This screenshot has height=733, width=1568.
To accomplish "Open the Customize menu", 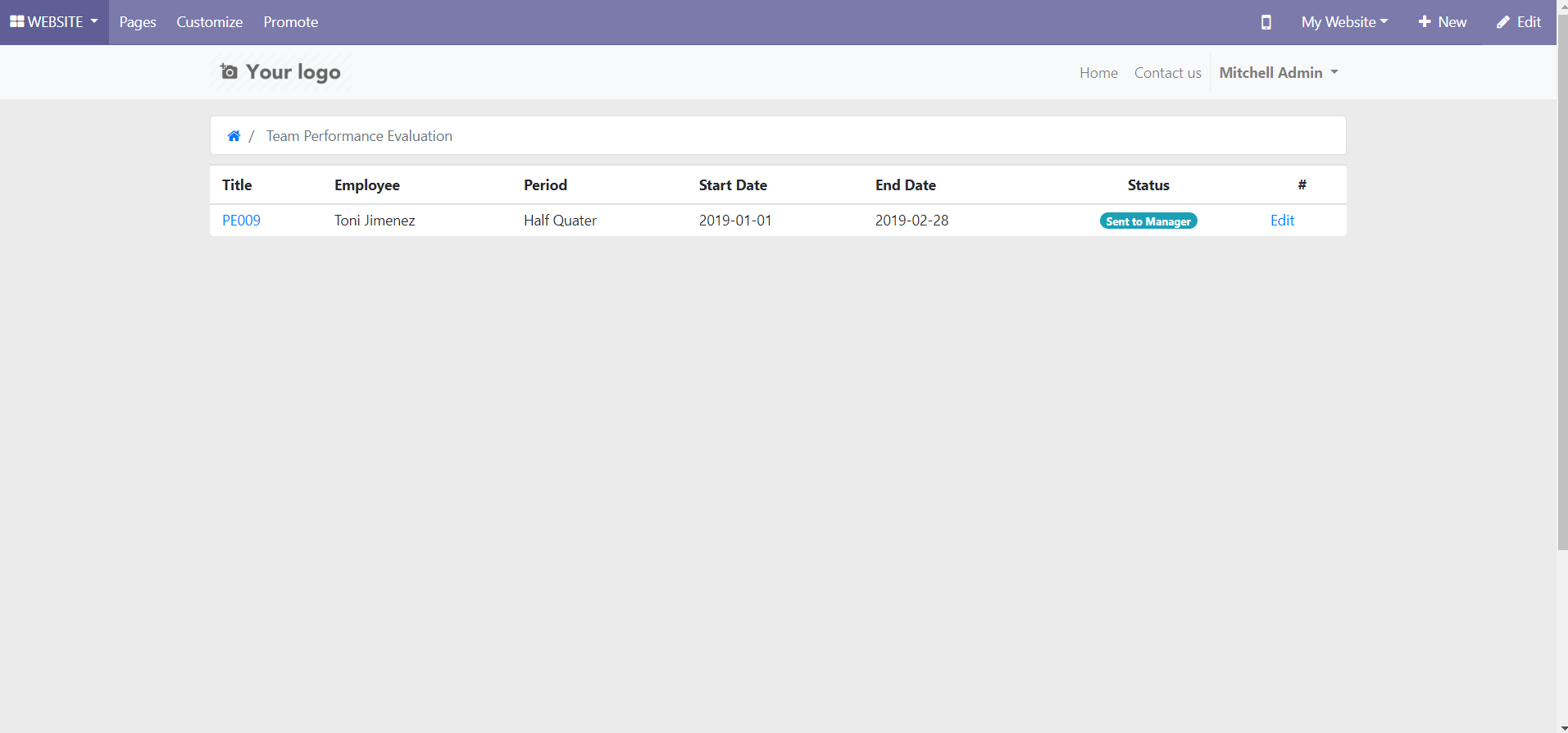I will pyautogui.click(x=209, y=22).
